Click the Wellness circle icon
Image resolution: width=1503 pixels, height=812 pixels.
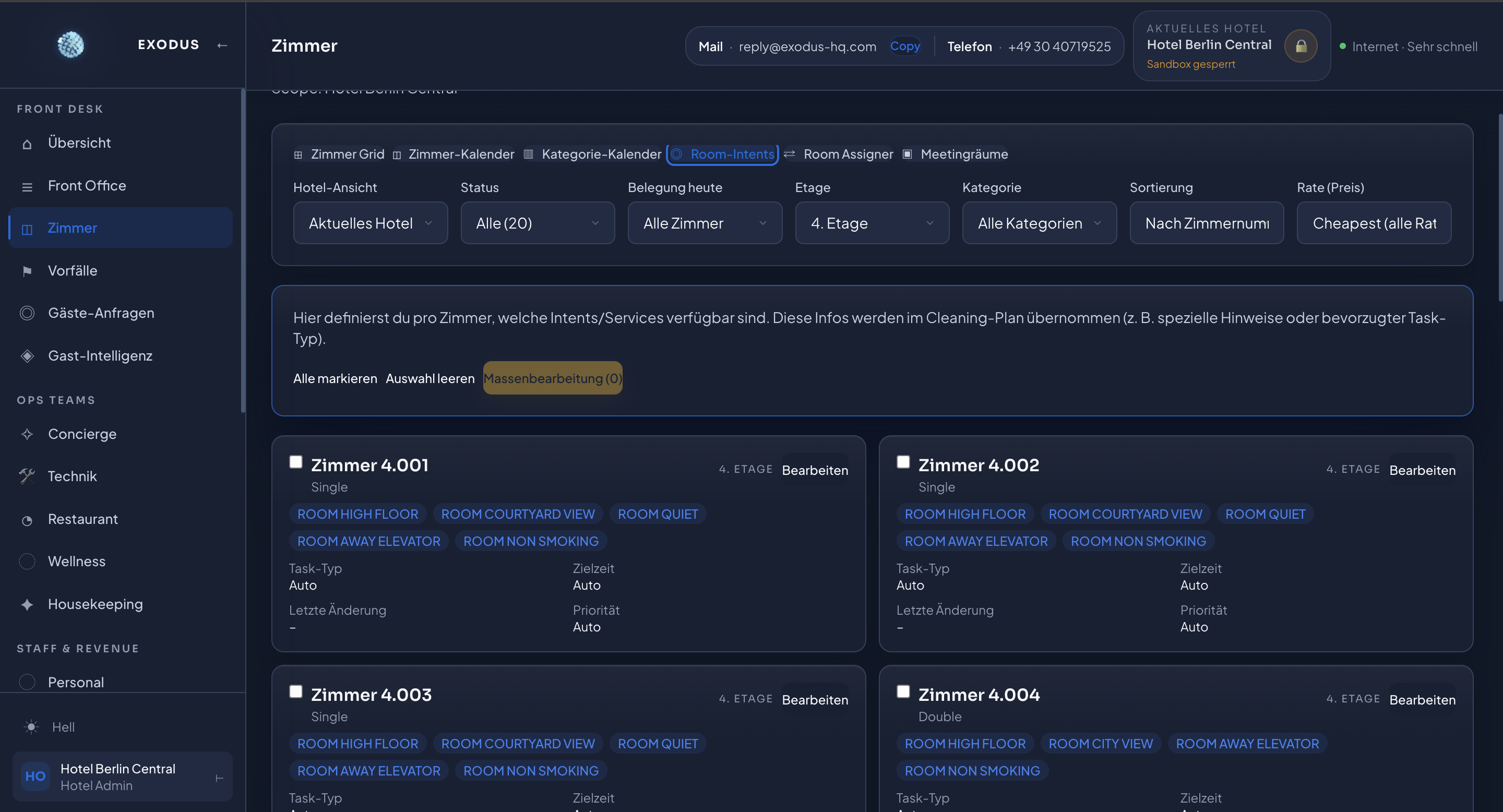pyautogui.click(x=27, y=561)
